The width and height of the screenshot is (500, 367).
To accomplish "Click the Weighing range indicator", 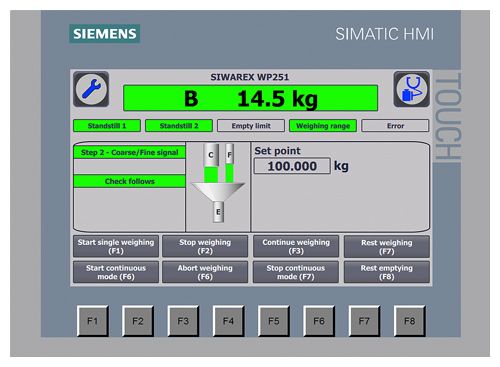I will [323, 126].
